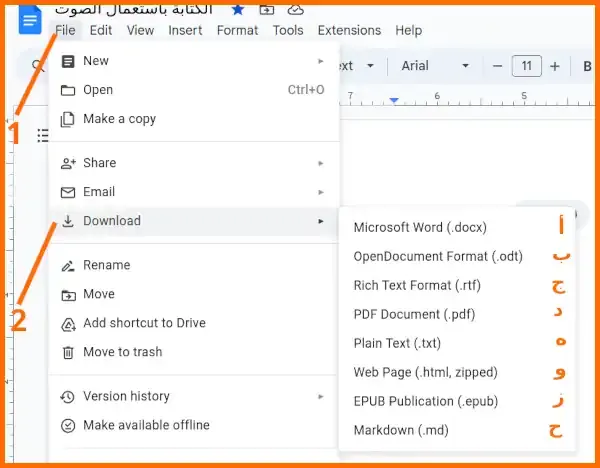The image size is (600, 468).
Task: Choose Open from the File menu
Action: 194,90
